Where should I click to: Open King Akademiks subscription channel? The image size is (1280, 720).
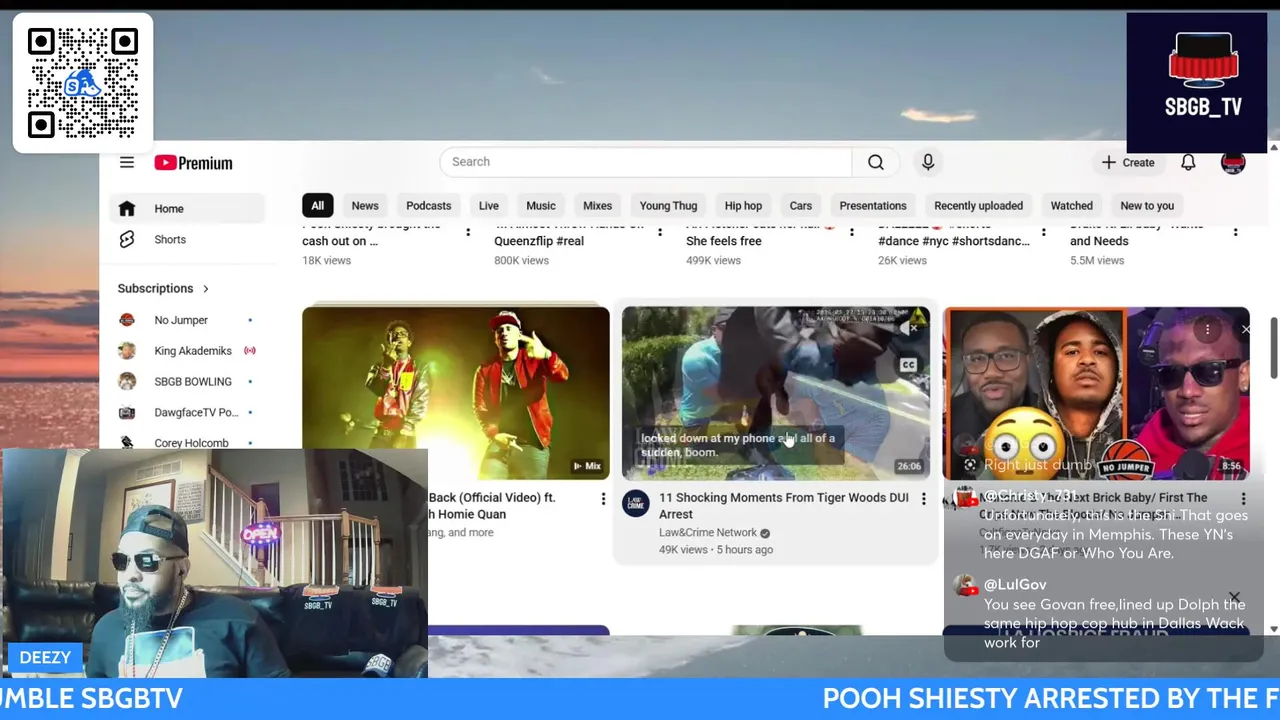(x=187, y=351)
